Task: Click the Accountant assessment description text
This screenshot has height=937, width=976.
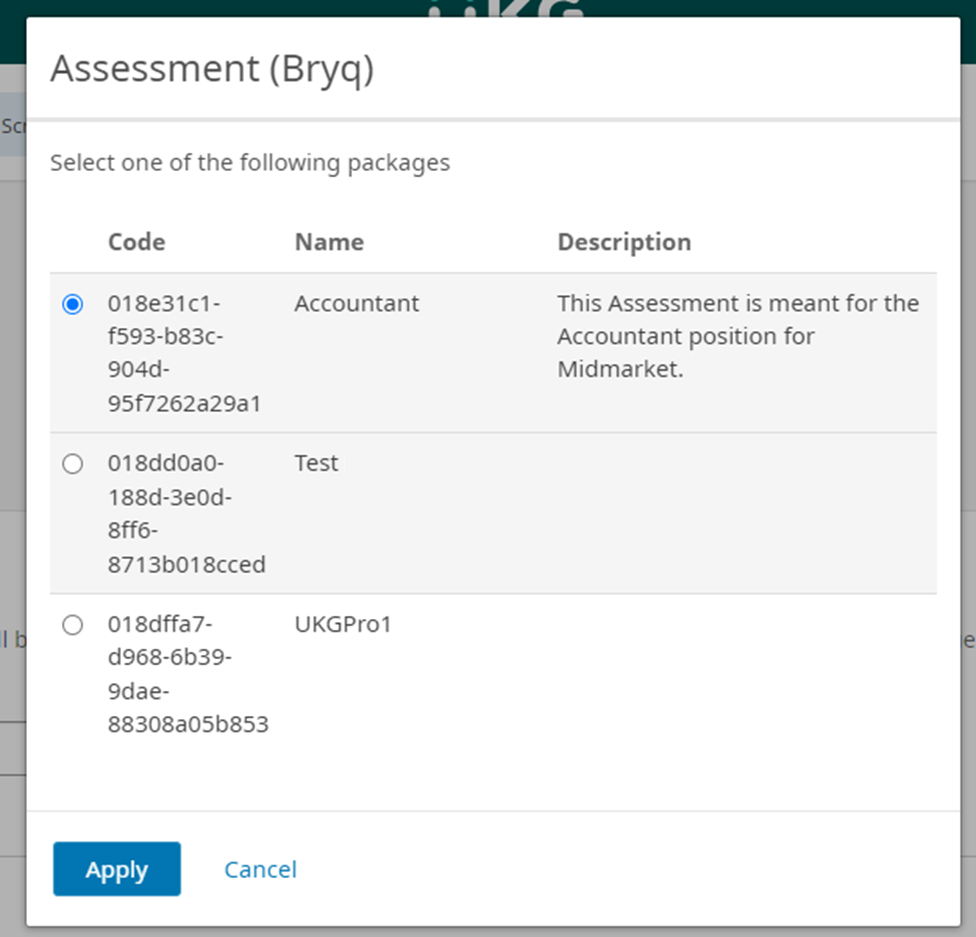Action: 738,336
